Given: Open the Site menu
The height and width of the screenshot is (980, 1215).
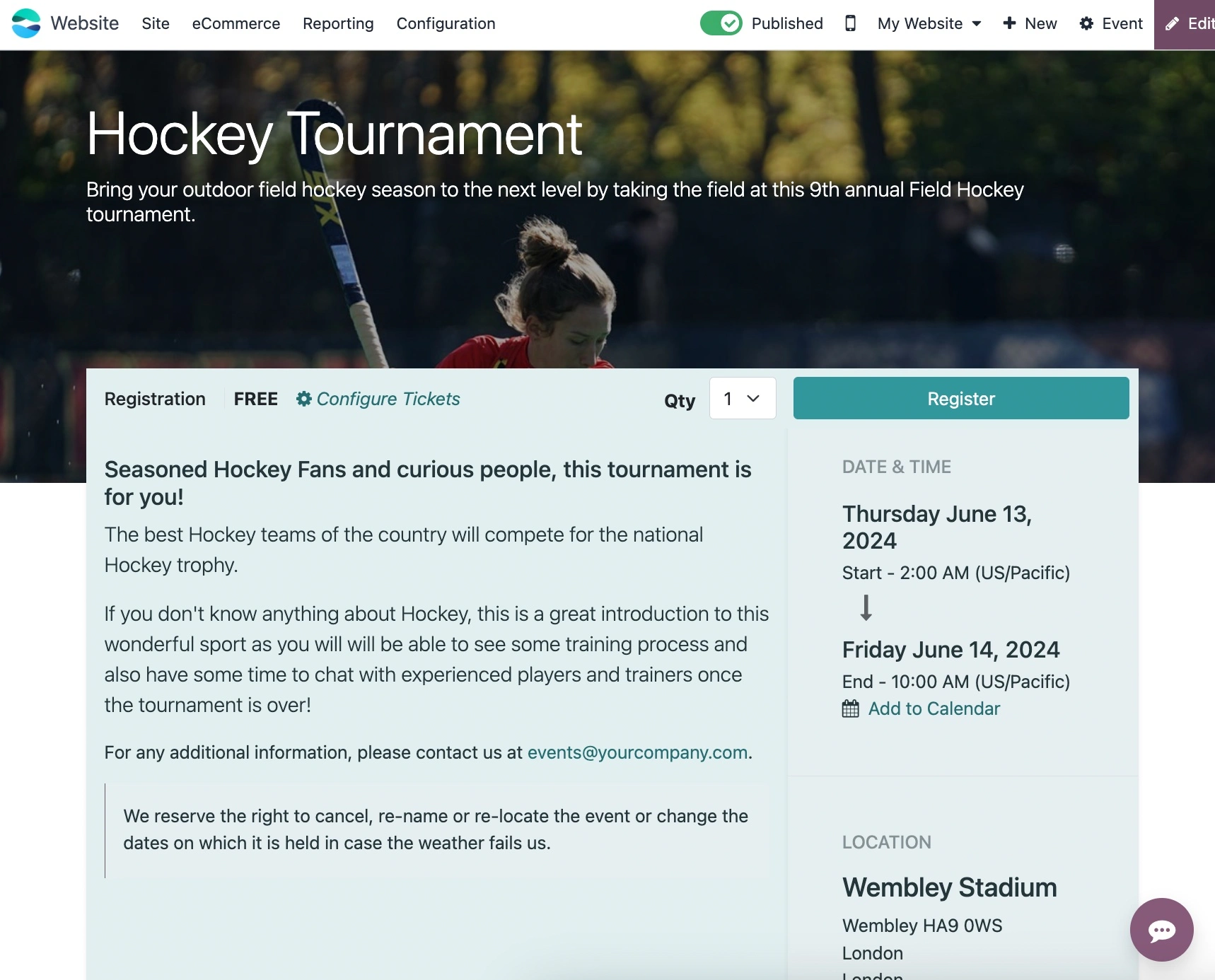Looking at the screenshot, I should click(x=156, y=23).
